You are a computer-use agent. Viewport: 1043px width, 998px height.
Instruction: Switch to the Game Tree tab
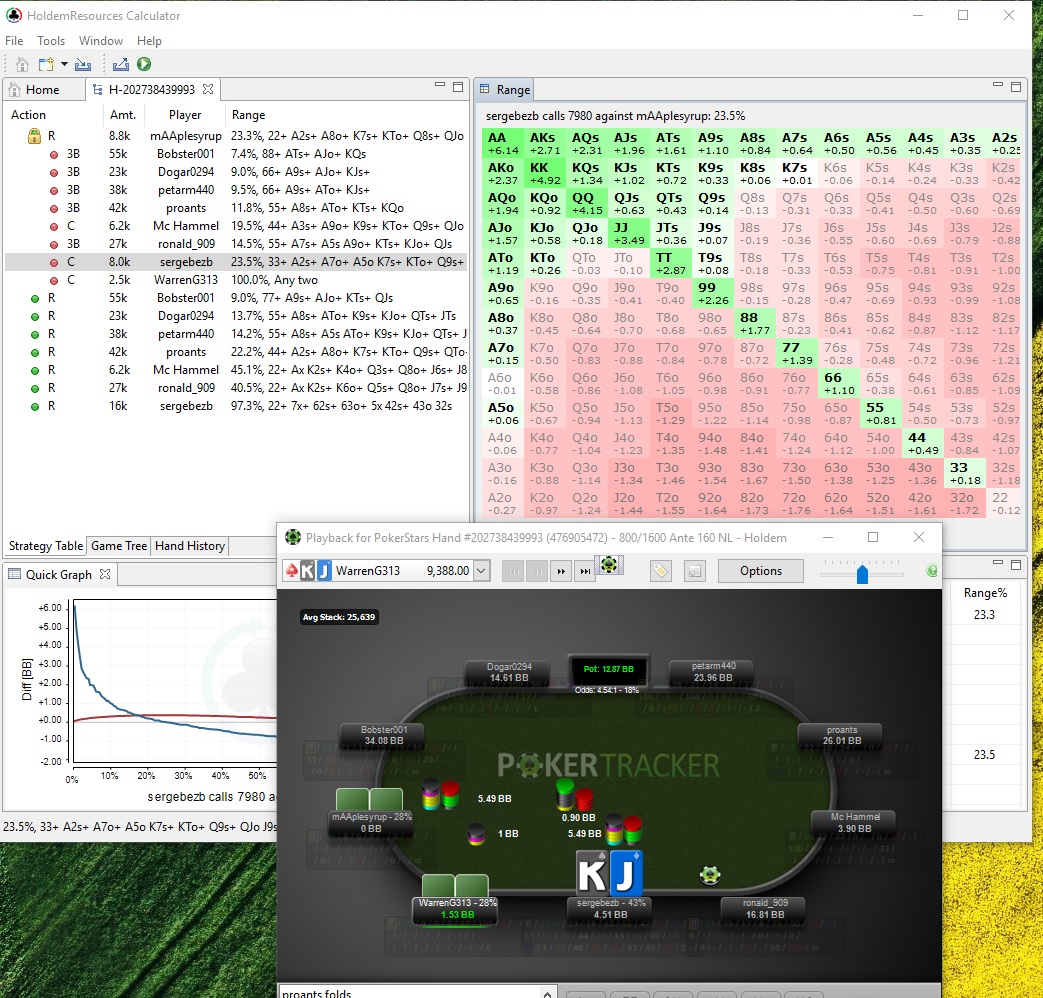coord(119,546)
